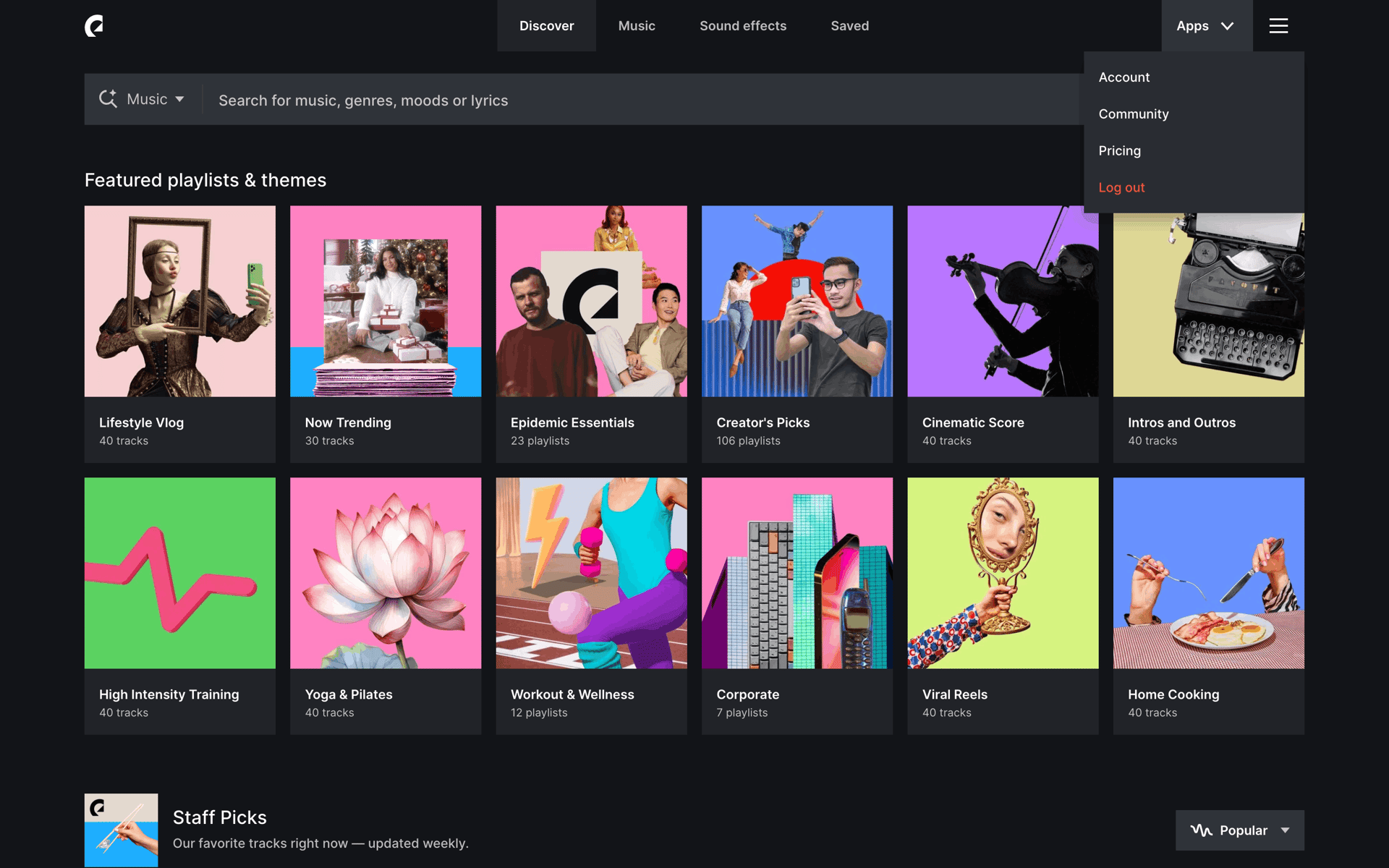Open the Yoga & Pilates lotus thumbnail
Screen dimensions: 1389x868
pos(386,573)
